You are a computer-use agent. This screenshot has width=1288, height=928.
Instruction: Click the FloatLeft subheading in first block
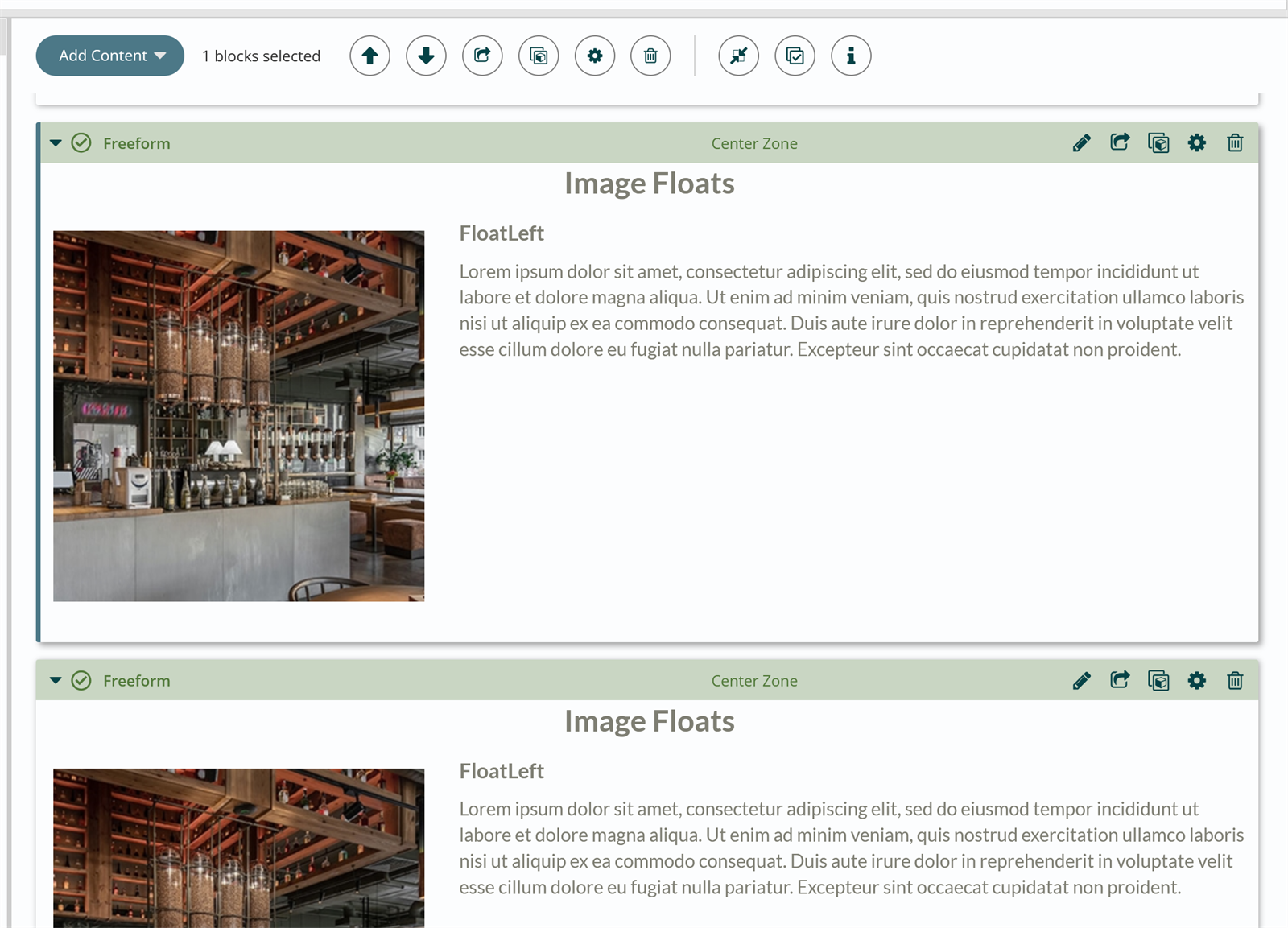coord(502,233)
